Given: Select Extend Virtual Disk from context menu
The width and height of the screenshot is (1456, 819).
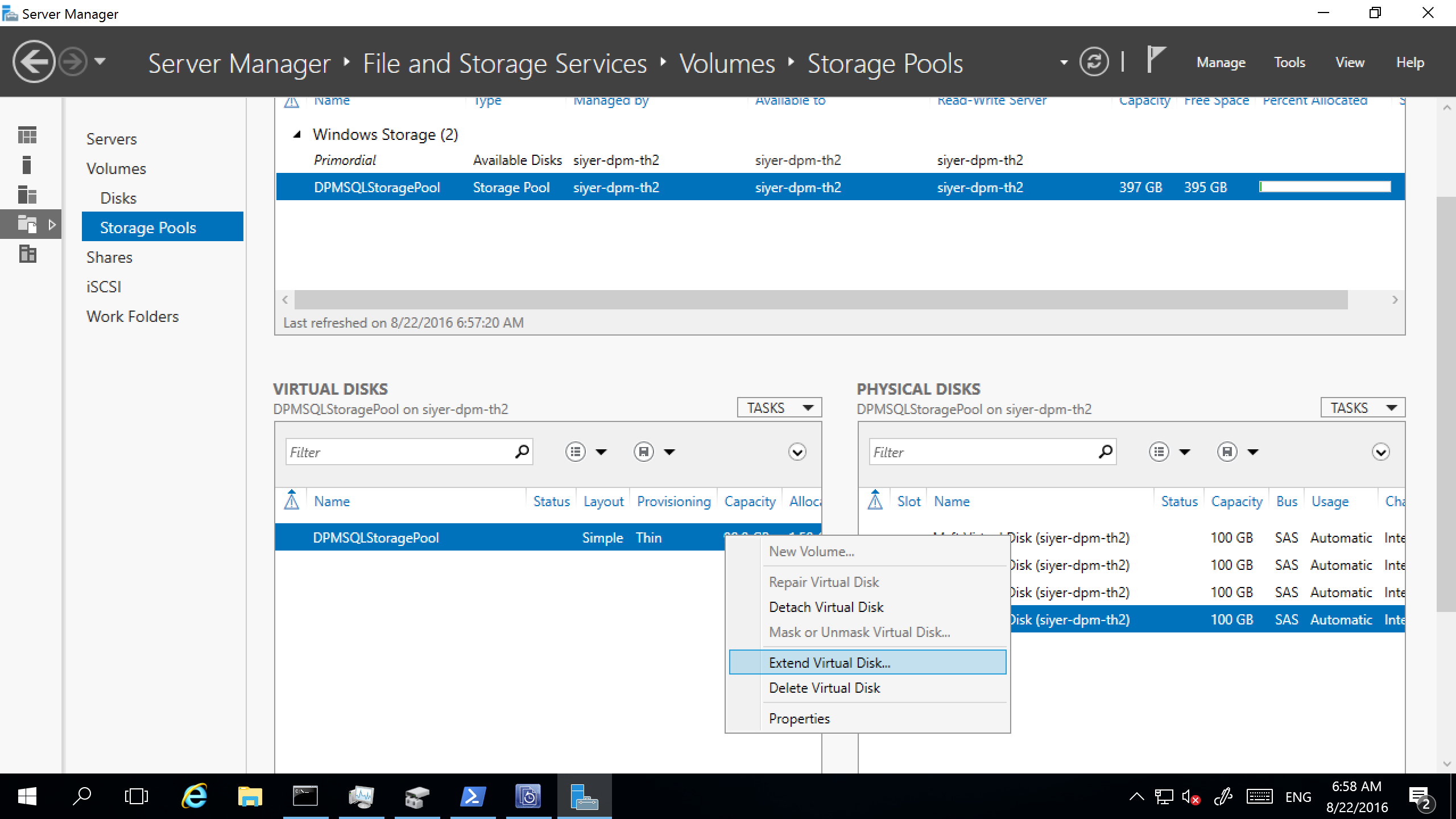Looking at the screenshot, I should click(829, 662).
